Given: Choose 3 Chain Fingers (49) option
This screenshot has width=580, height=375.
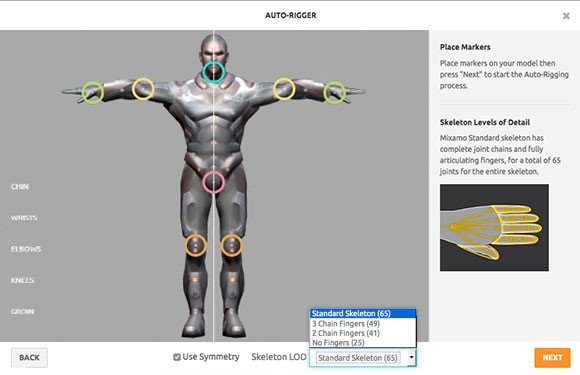Looking at the screenshot, I should click(x=363, y=324).
